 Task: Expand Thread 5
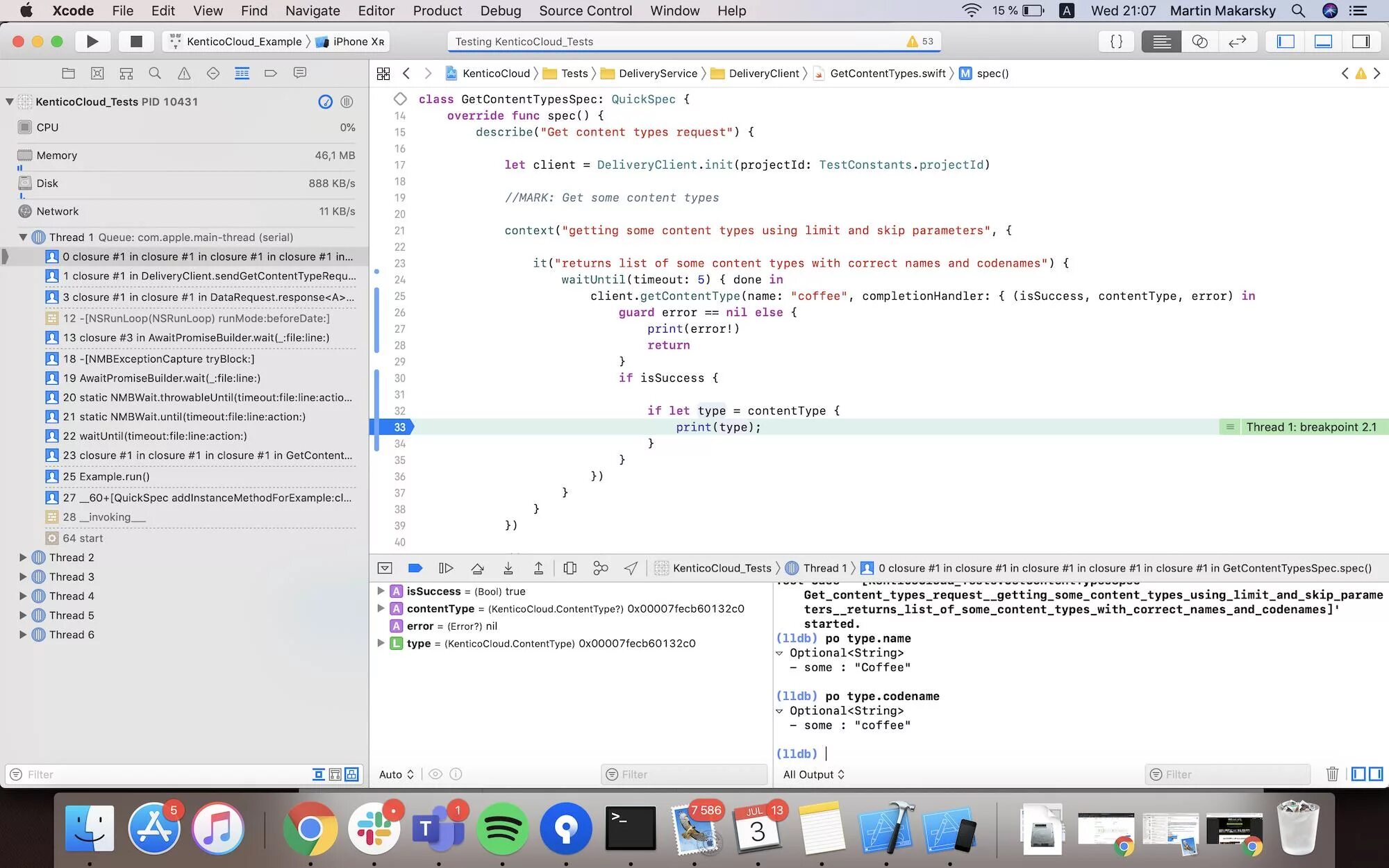click(x=23, y=615)
